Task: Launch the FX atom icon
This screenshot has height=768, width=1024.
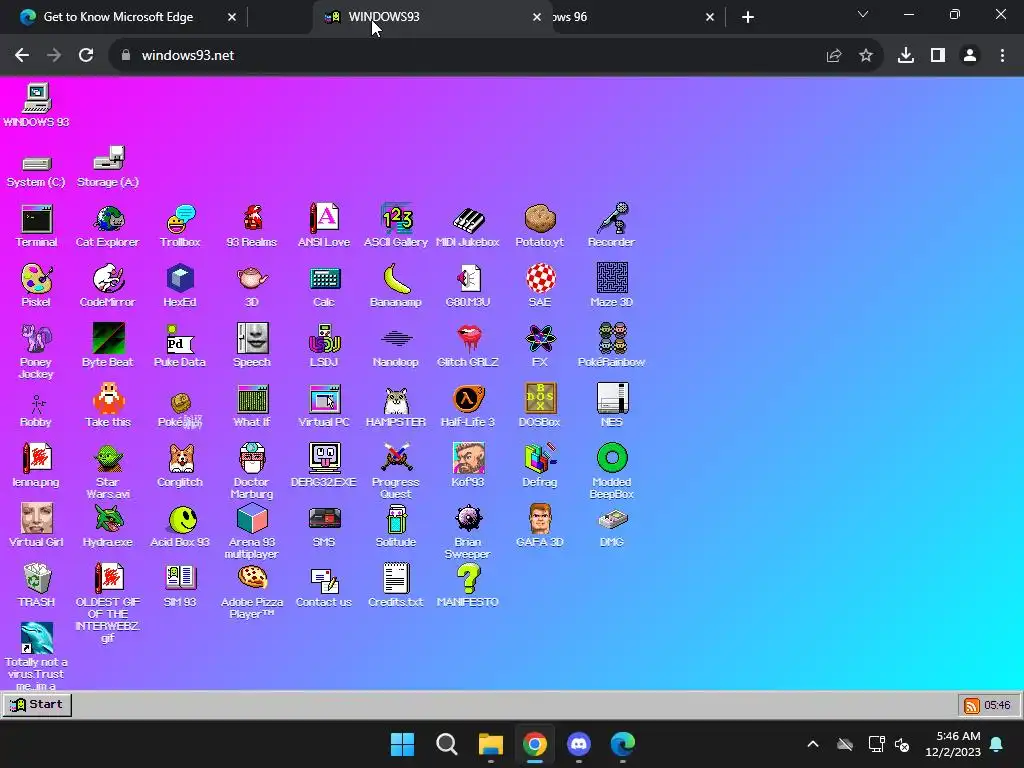Action: (540, 345)
